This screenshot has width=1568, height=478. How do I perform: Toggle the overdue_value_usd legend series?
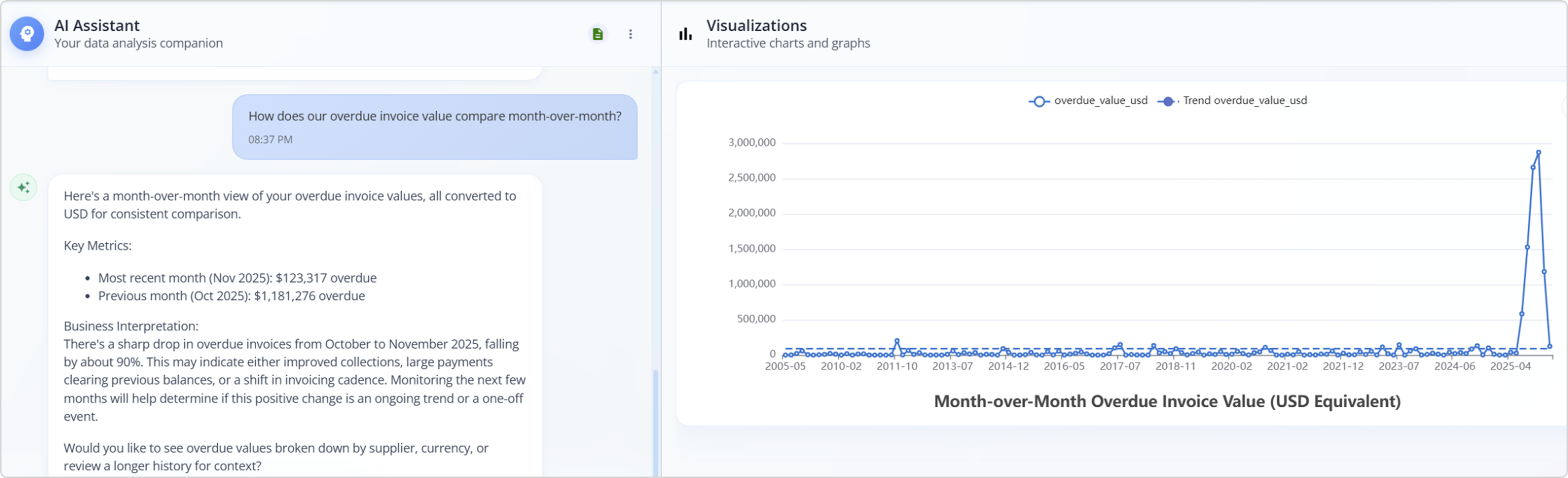1088,101
